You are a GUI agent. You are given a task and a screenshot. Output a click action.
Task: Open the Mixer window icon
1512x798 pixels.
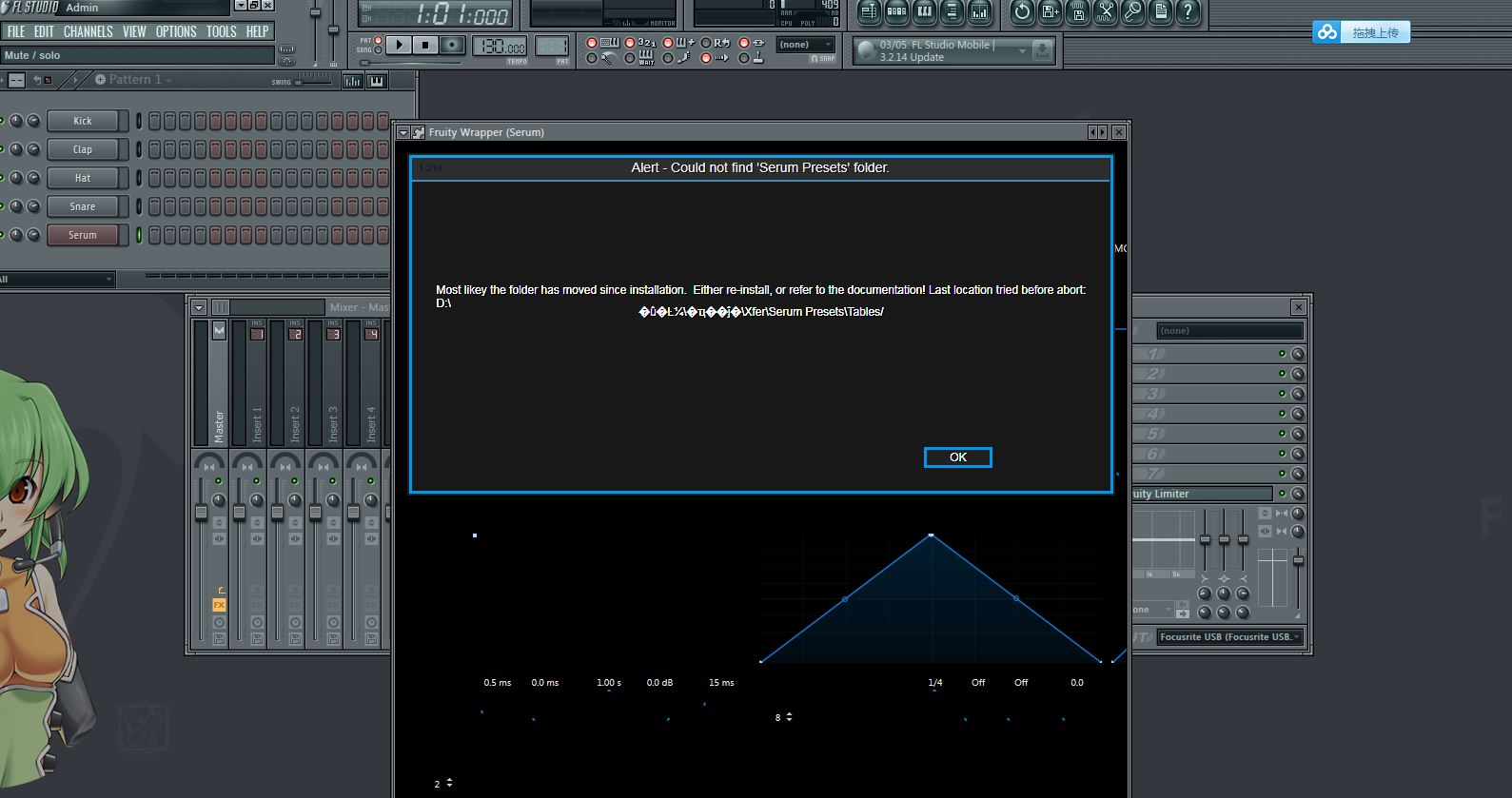(979, 12)
